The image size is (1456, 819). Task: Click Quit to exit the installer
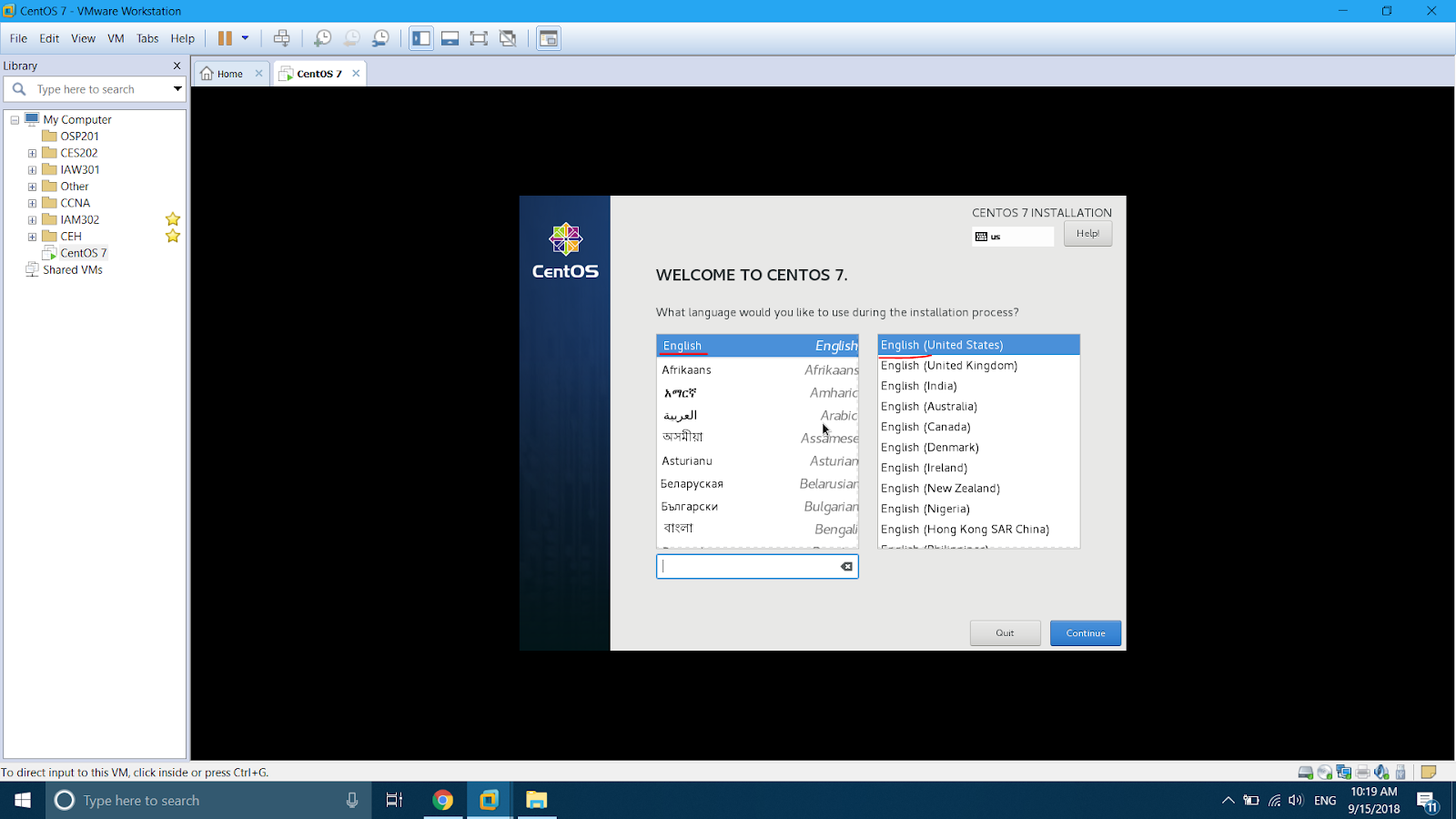(x=1005, y=633)
